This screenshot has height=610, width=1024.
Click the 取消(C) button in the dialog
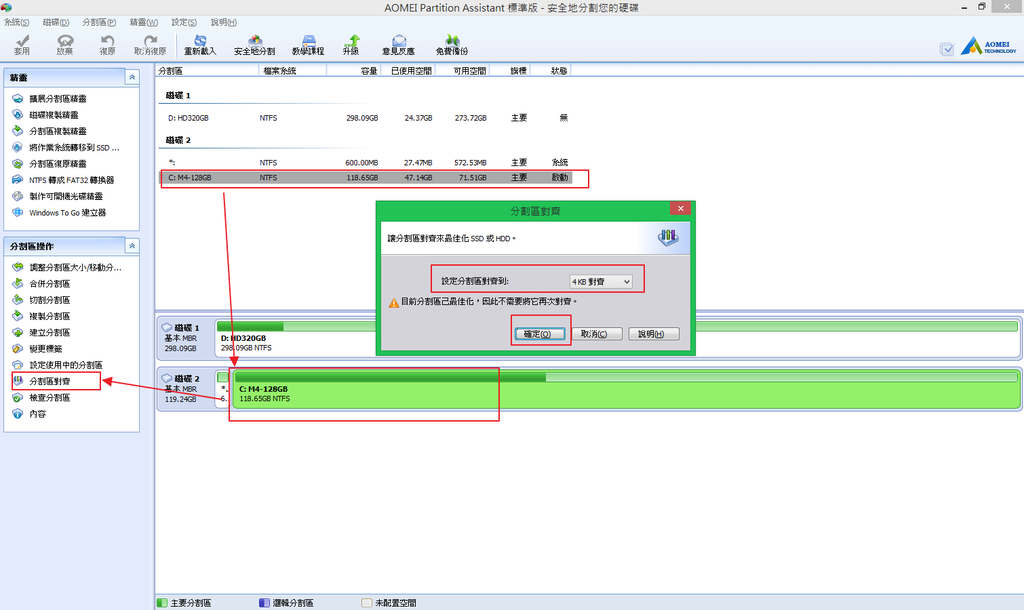595,334
